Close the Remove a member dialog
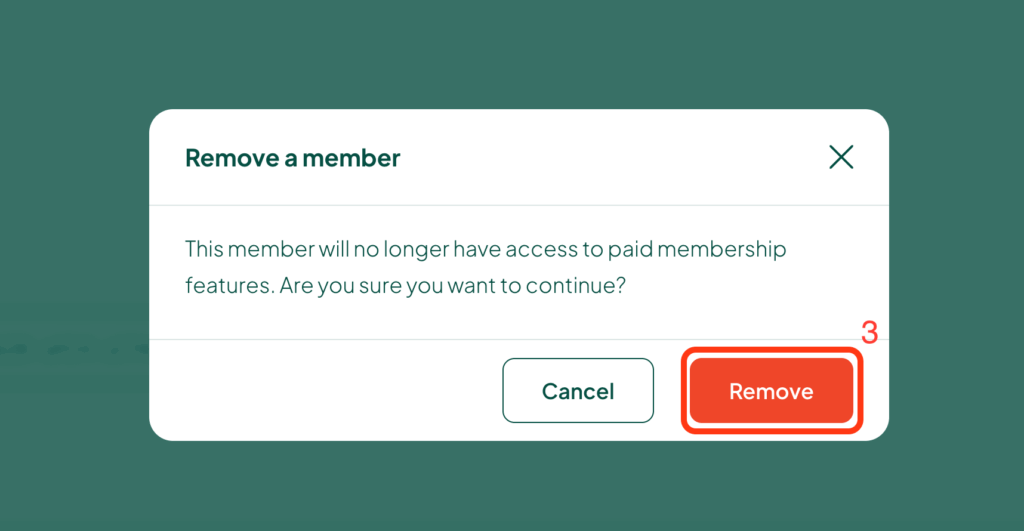Image resolution: width=1024 pixels, height=531 pixels. pos(841,157)
